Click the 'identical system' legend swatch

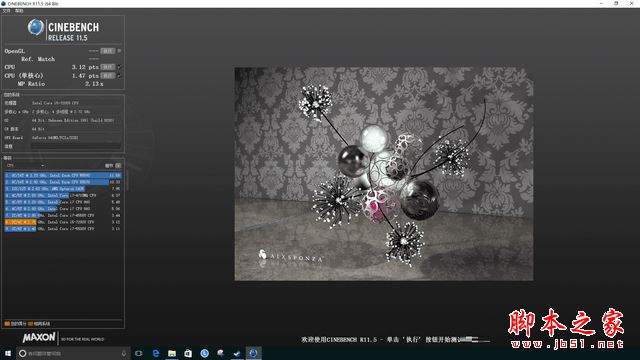tap(30, 324)
